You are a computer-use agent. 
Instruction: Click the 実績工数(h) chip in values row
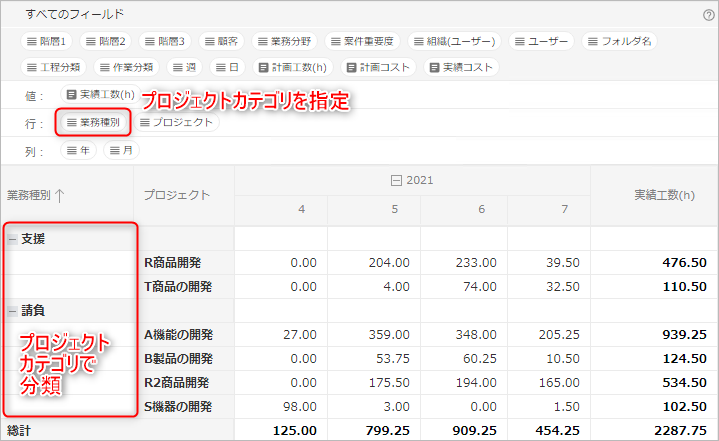click(x=100, y=94)
